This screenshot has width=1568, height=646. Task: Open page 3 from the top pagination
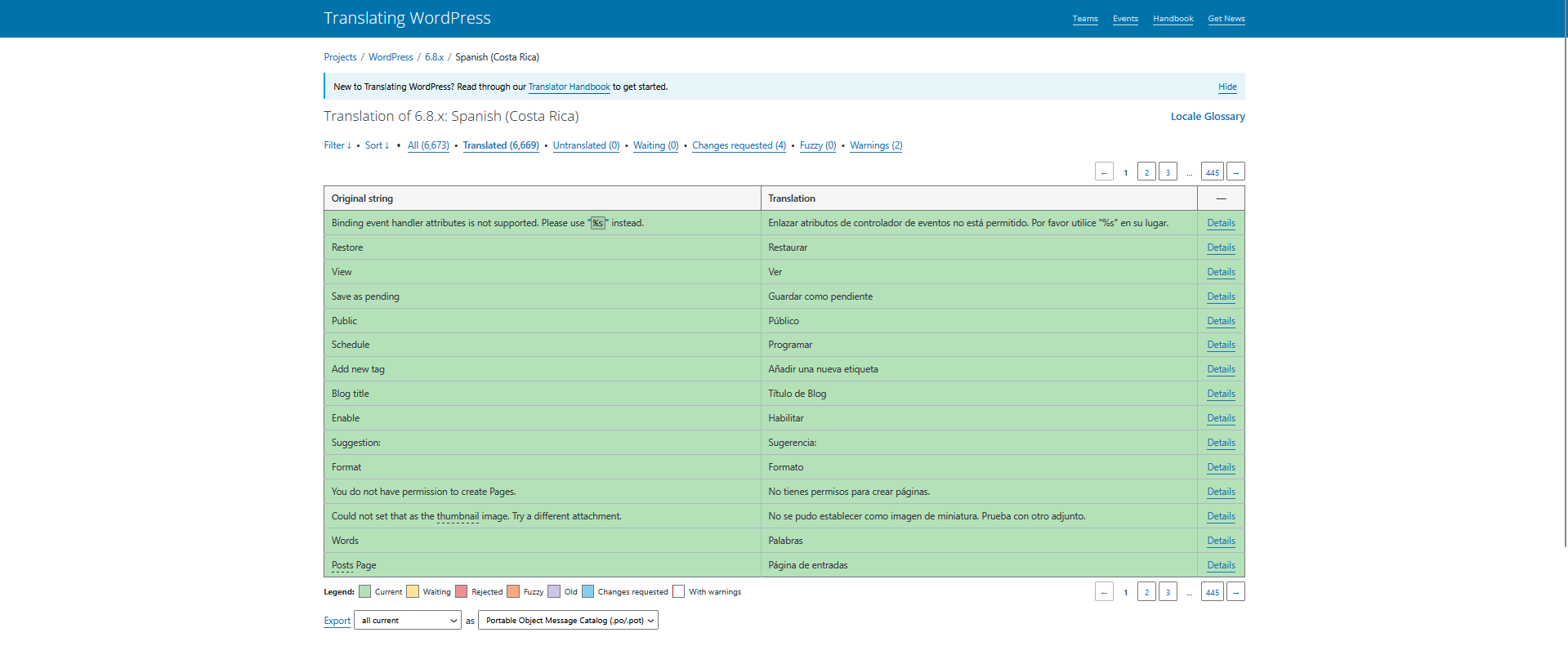tap(1168, 172)
